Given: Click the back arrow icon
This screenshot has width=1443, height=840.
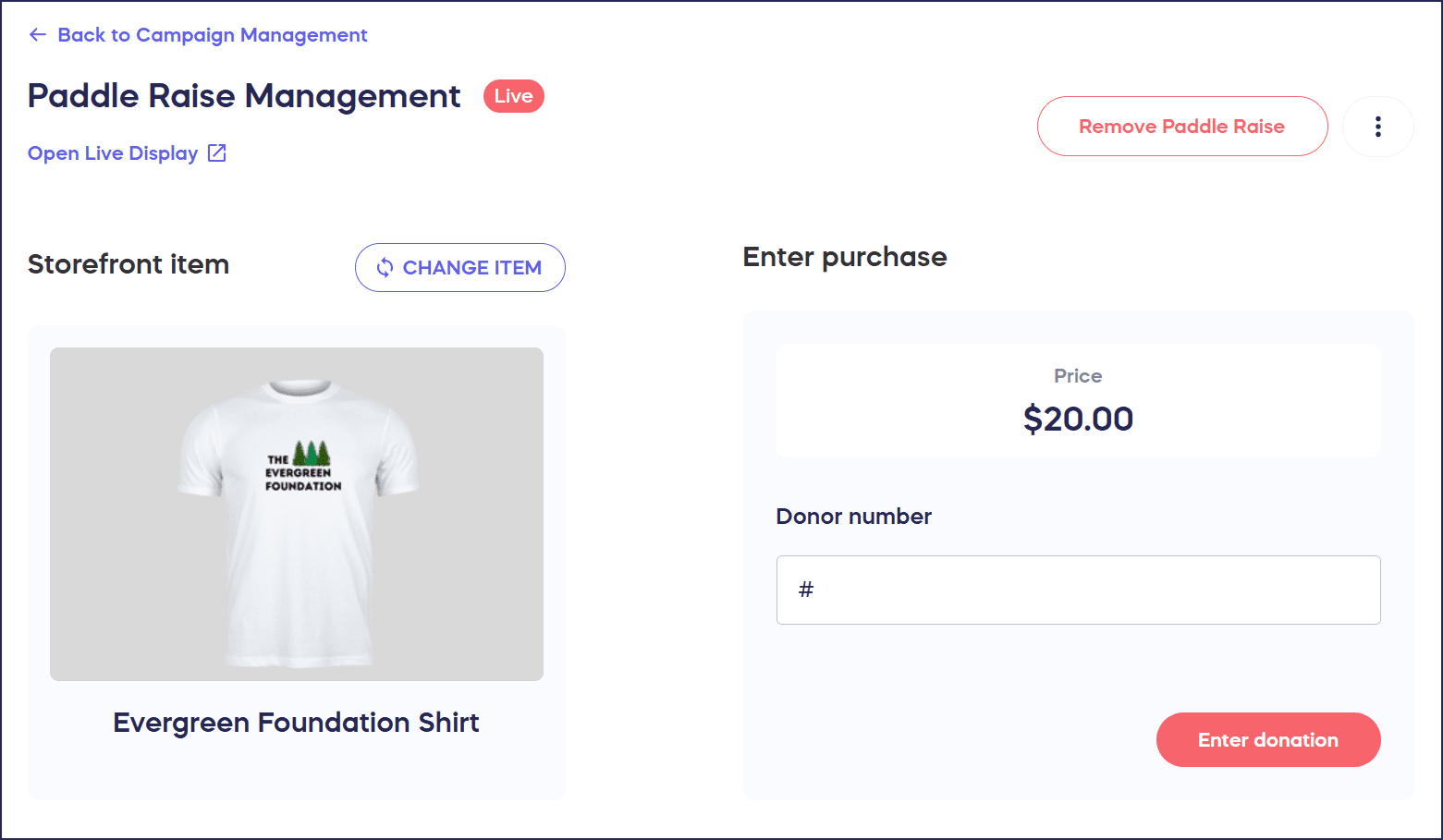Looking at the screenshot, I should coord(37,35).
